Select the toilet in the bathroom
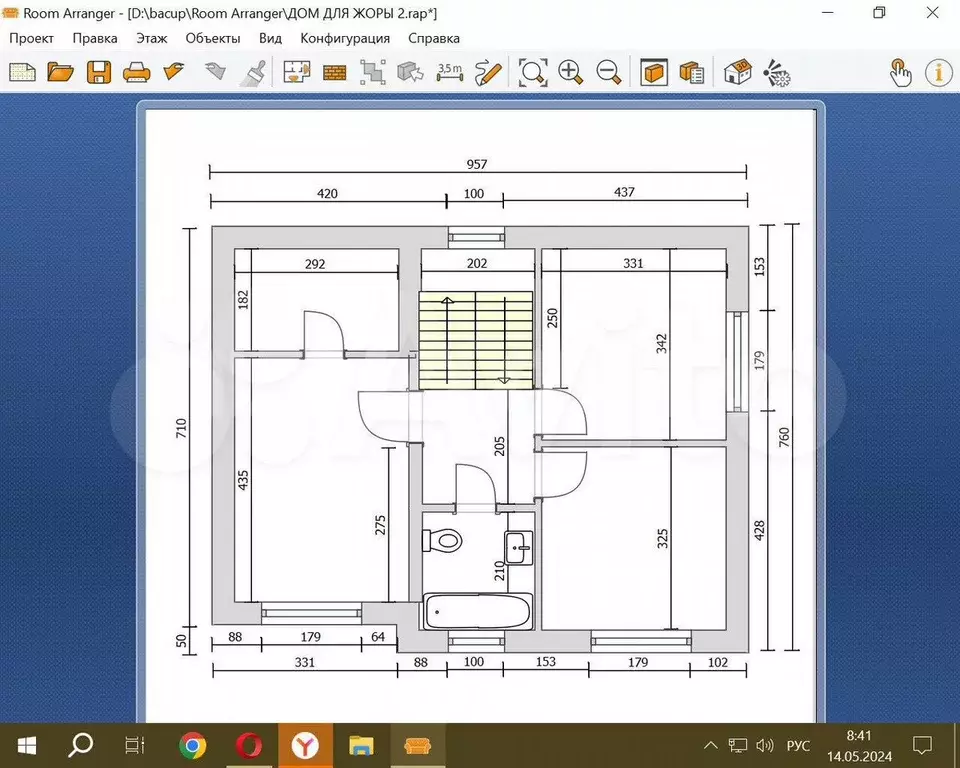 point(442,540)
